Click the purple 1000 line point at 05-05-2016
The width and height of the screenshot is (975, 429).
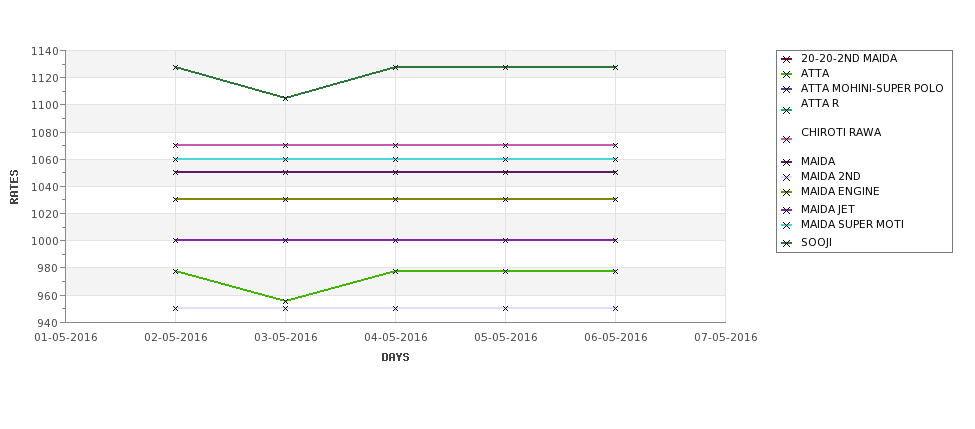(506, 240)
